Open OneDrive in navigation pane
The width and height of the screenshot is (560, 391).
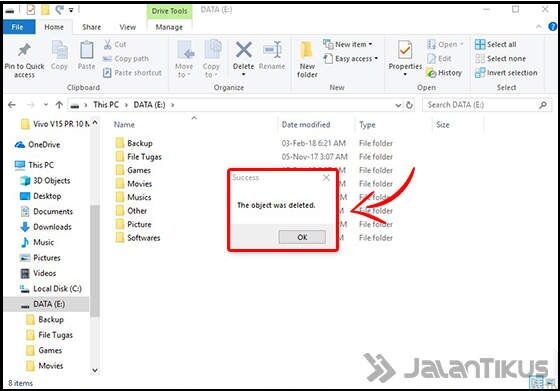coord(38,145)
